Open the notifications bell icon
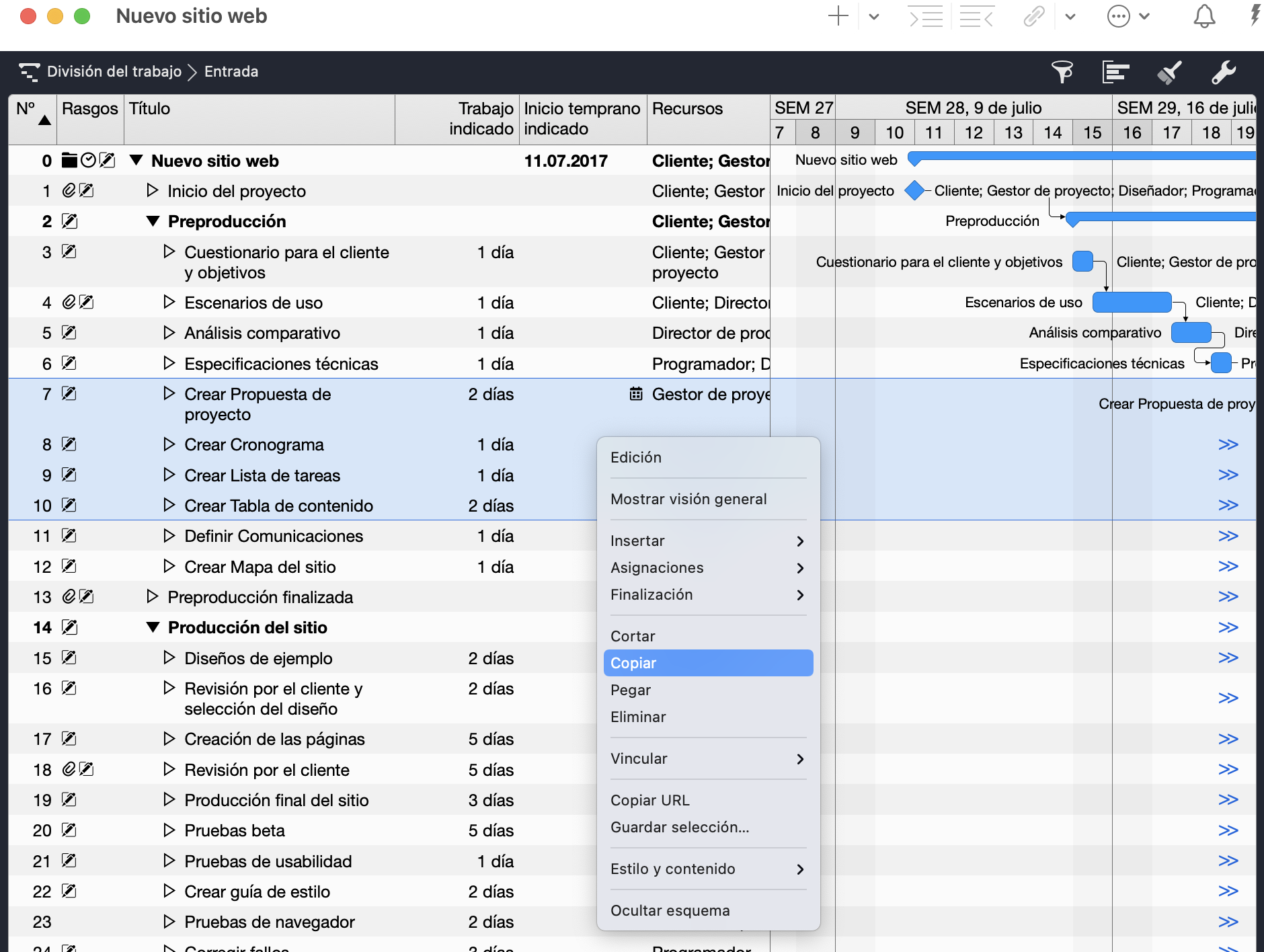The image size is (1264, 952). click(x=1203, y=16)
